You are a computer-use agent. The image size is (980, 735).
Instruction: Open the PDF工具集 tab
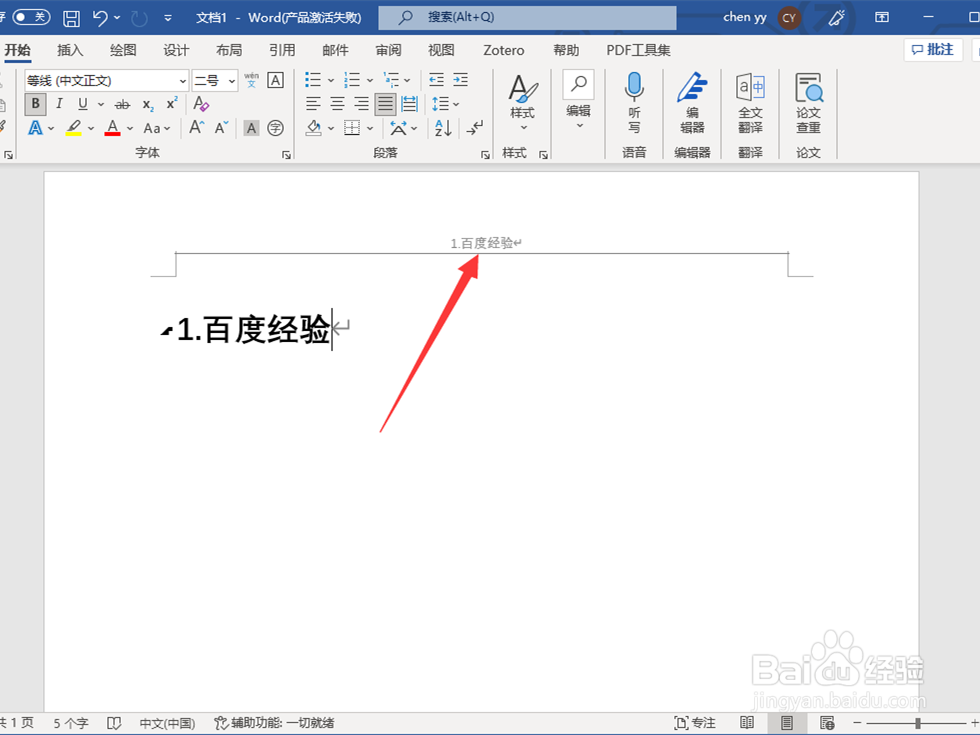(x=638, y=50)
